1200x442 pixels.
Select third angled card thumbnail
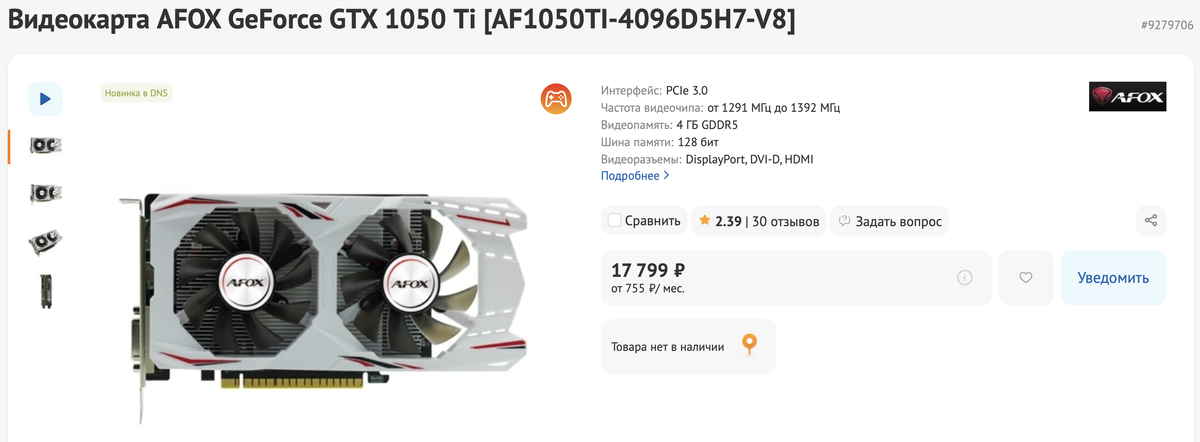(45, 241)
